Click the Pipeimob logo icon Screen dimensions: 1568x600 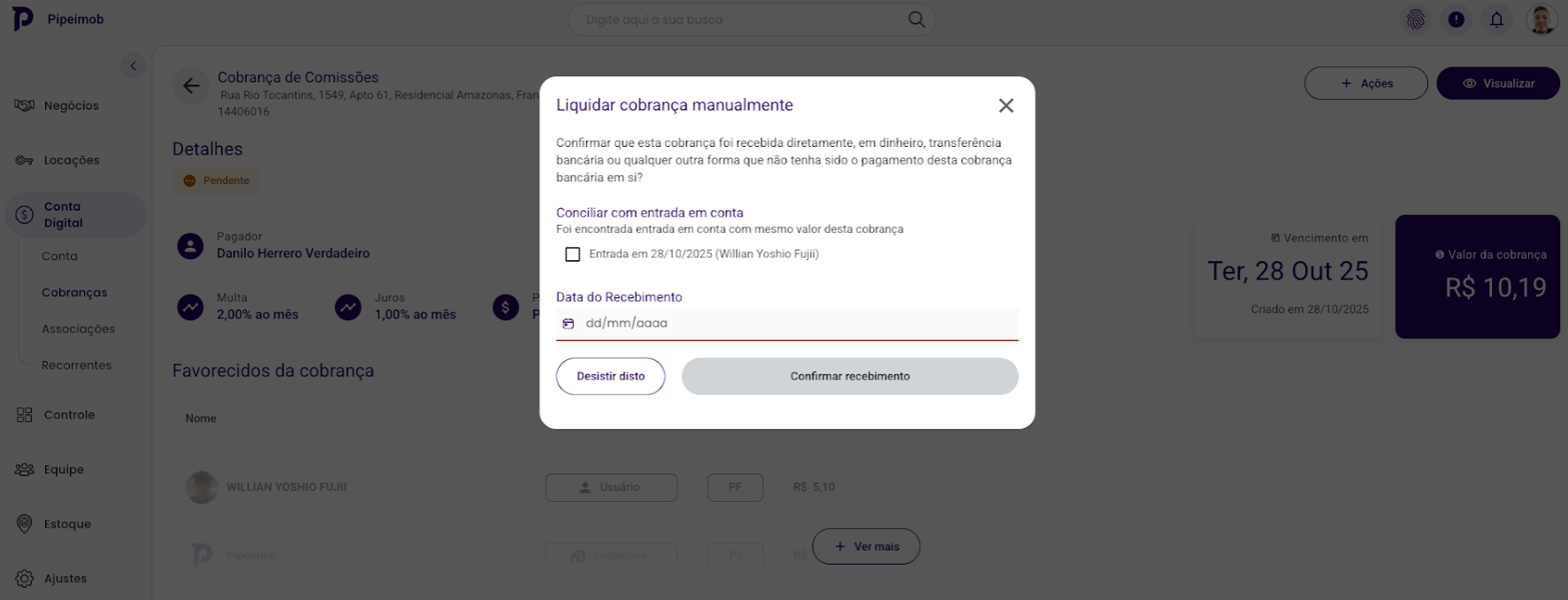point(23,19)
